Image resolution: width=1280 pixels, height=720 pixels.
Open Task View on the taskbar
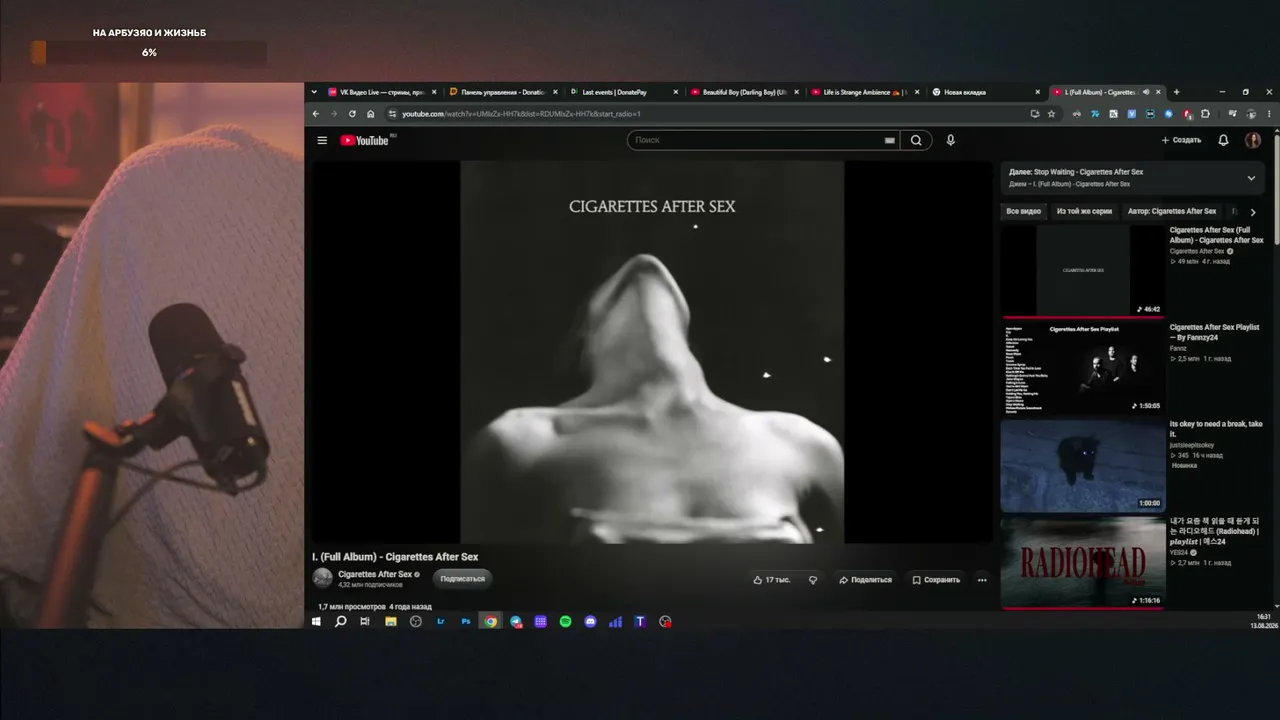(x=365, y=621)
